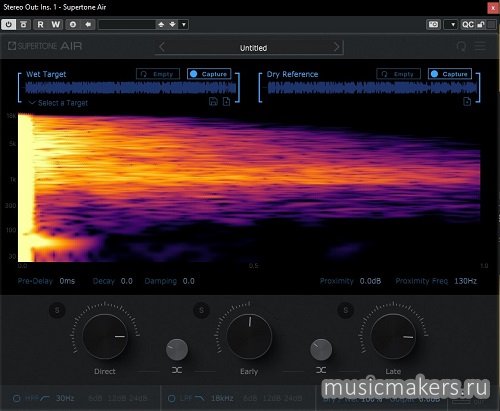This screenshot has height=411, width=500.
Task: Click the reverb spectrogram display
Action: [249, 188]
